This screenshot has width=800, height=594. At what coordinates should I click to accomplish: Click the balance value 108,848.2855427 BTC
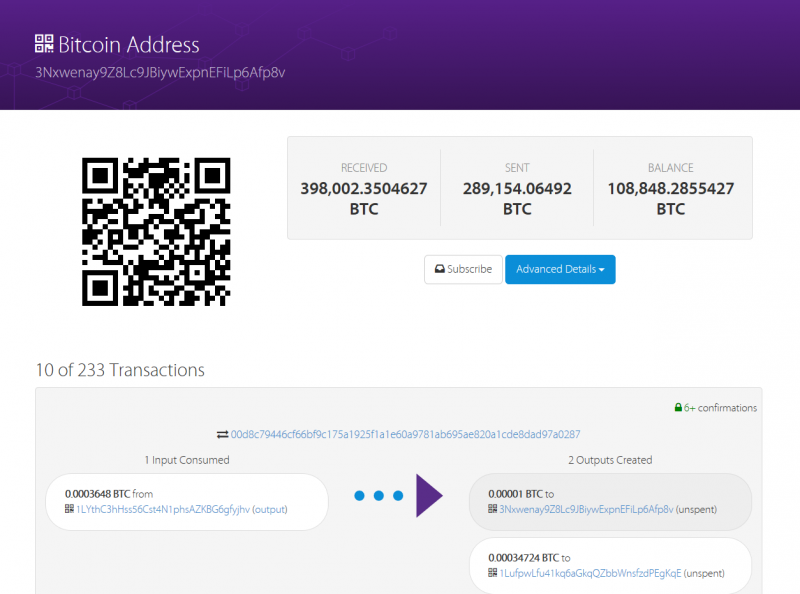[670, 199]
